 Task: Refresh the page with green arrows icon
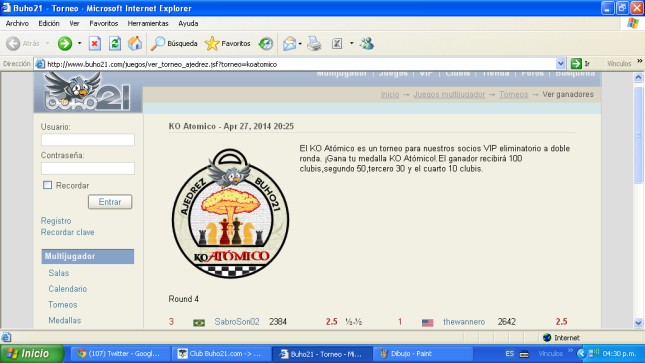click(115, 43)
